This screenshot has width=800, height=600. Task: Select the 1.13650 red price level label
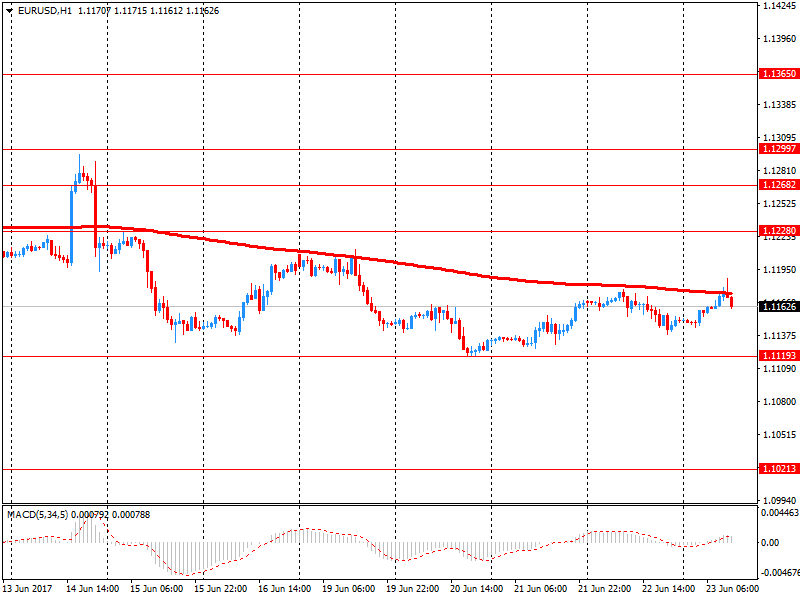tap(779, 74)
